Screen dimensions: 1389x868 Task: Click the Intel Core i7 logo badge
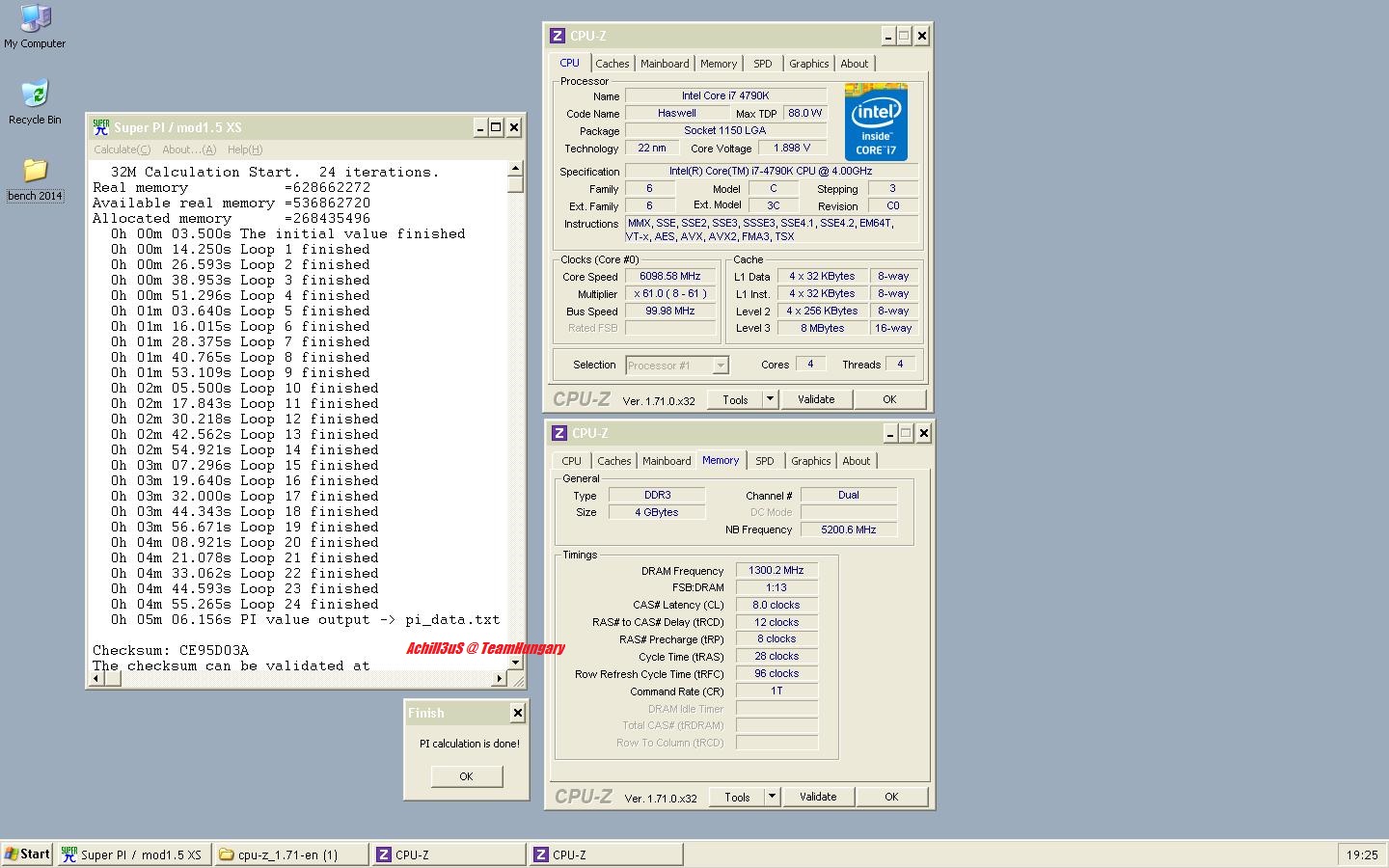876,122
